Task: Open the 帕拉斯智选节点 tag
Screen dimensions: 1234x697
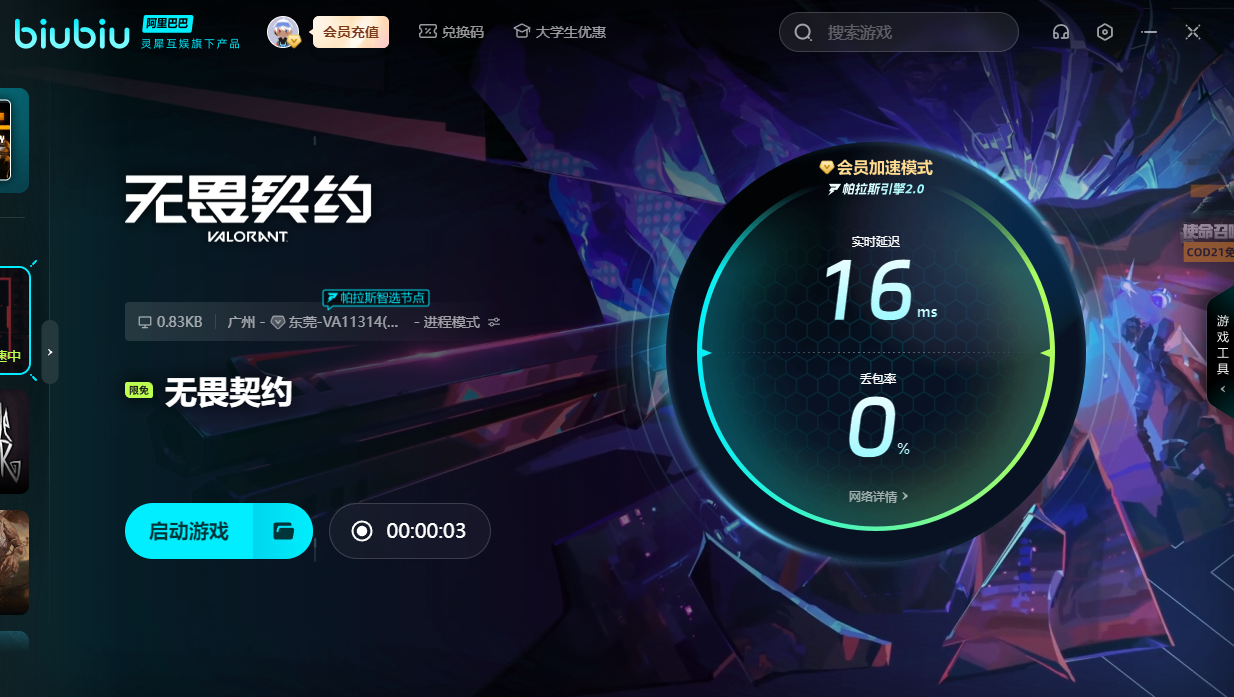Action: [376, 298]
